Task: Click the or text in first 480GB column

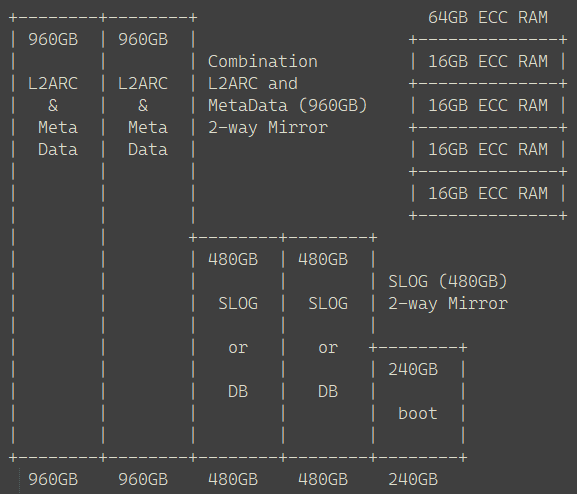Action: [238, 348]
